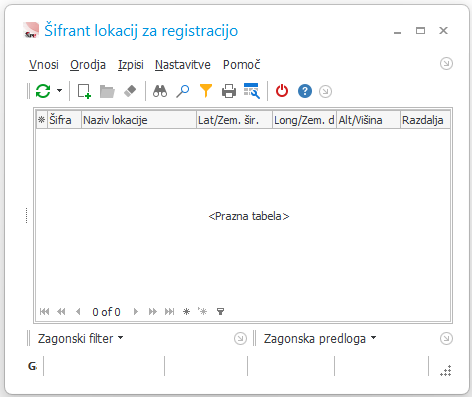Close the Šifrant lokacij window
The width and height of the screenshot is (472, 397).
pyautogui.click(x=443, y=31)
